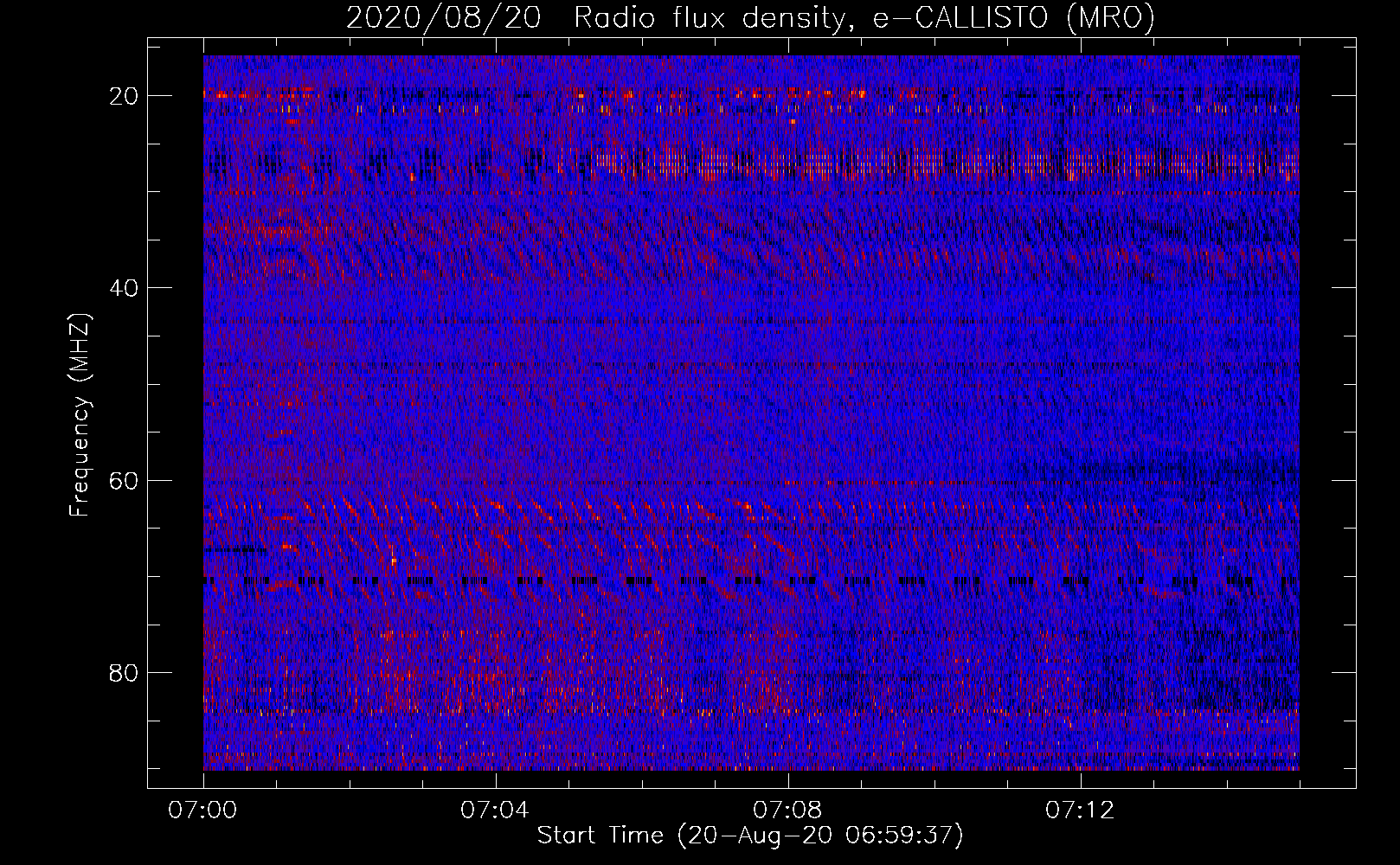Image resolution: width=1400 pixels, height=865 pixels.
Task: Click the 'Start Time (20-Aug-20 06:59:37)' label
Action: tap(750, 836)
